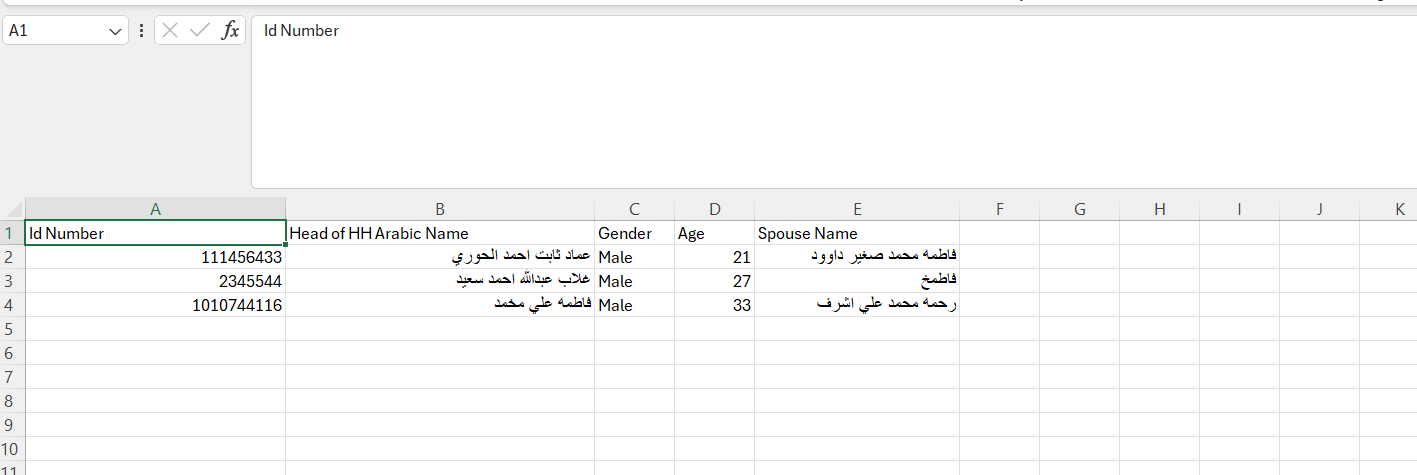The width and height of the screenshot is (1417, 475).
Task: Select the Age cell with value 27
Action: tap(714, 281)
